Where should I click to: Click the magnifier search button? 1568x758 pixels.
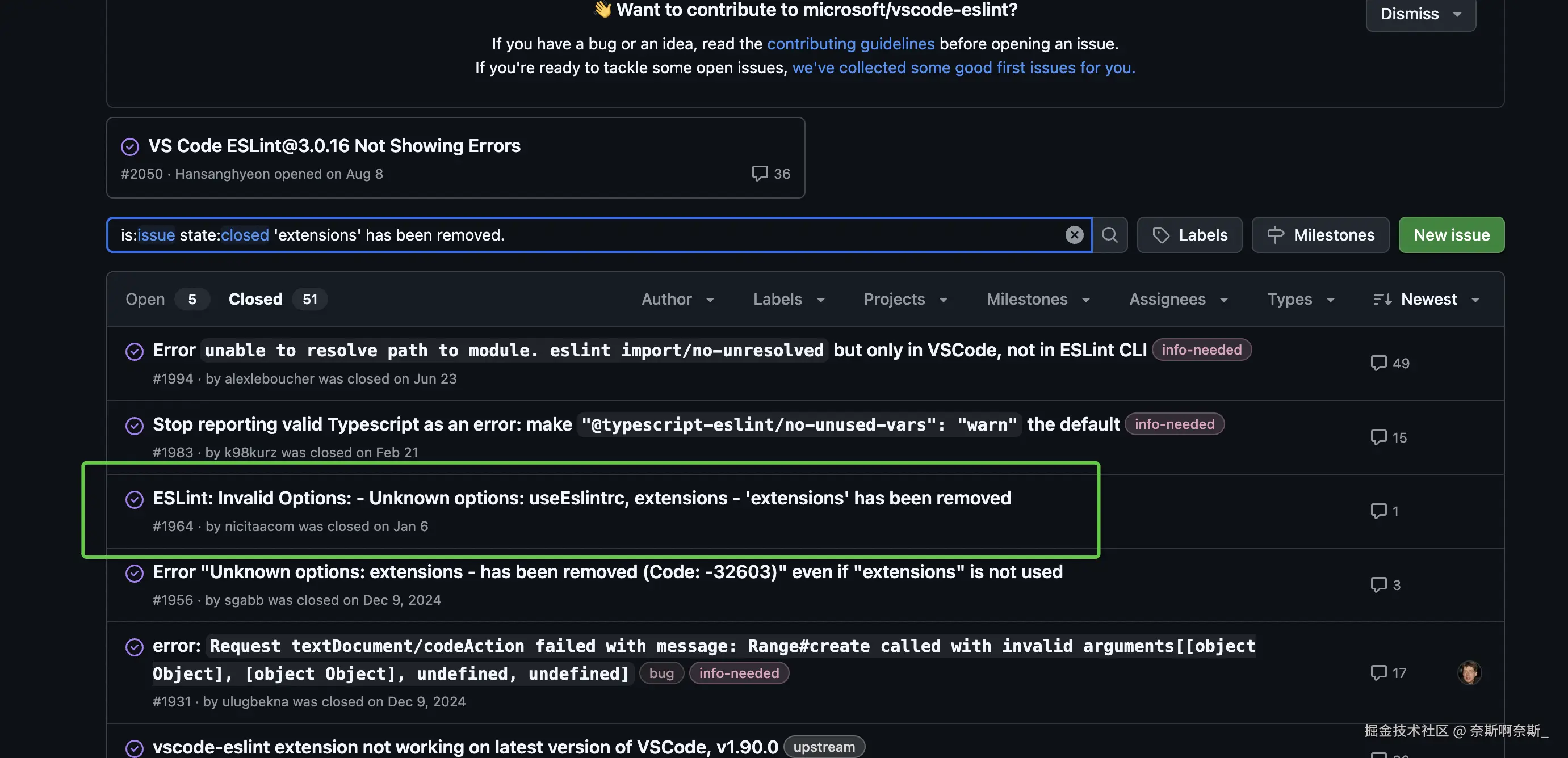(x=1110, y=235)
